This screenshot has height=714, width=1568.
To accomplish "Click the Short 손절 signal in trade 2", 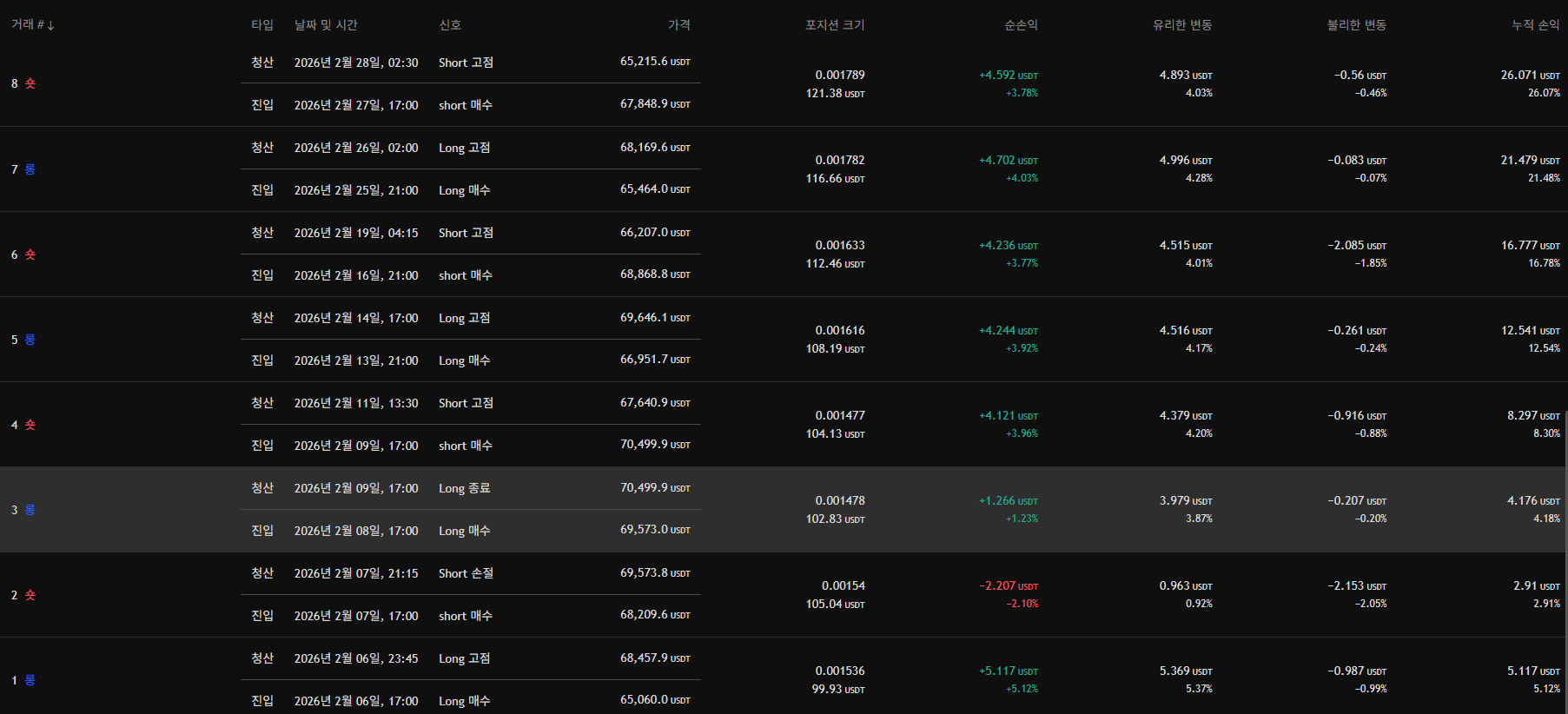I will point(466,573).
